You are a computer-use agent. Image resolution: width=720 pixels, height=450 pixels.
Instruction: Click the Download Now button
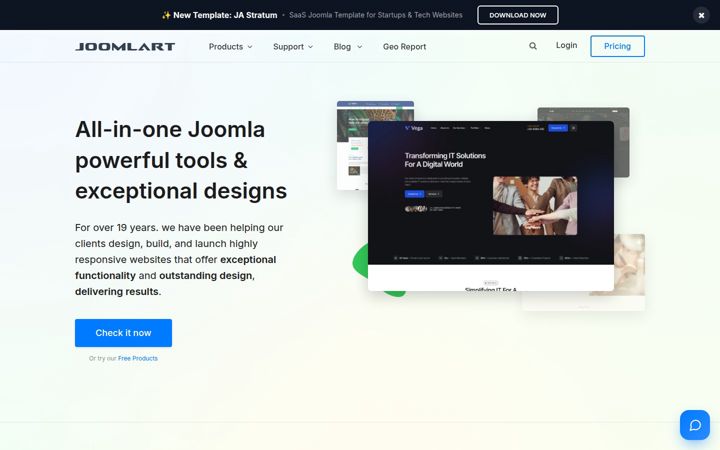pos(518,15)
